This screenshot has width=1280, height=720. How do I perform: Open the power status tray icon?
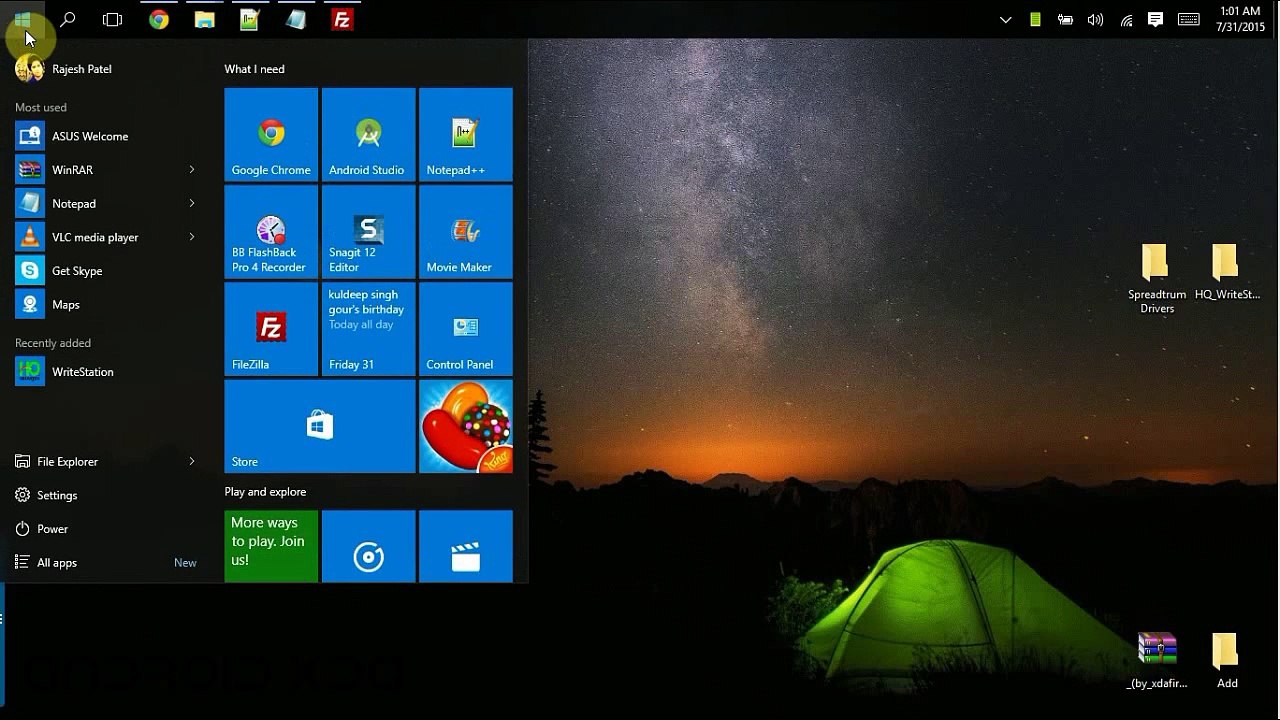coord(1065,19)
